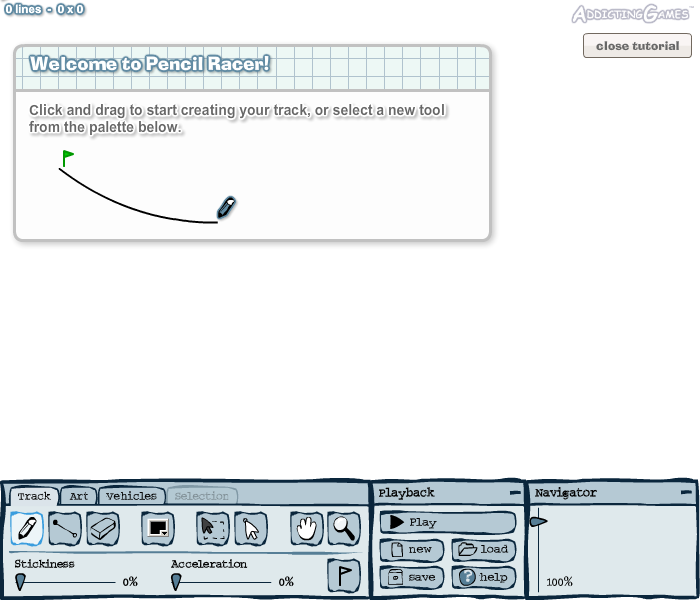Open a saved track with load button
This screenshot has height=600, width=700.
click(x=484, y=550)
